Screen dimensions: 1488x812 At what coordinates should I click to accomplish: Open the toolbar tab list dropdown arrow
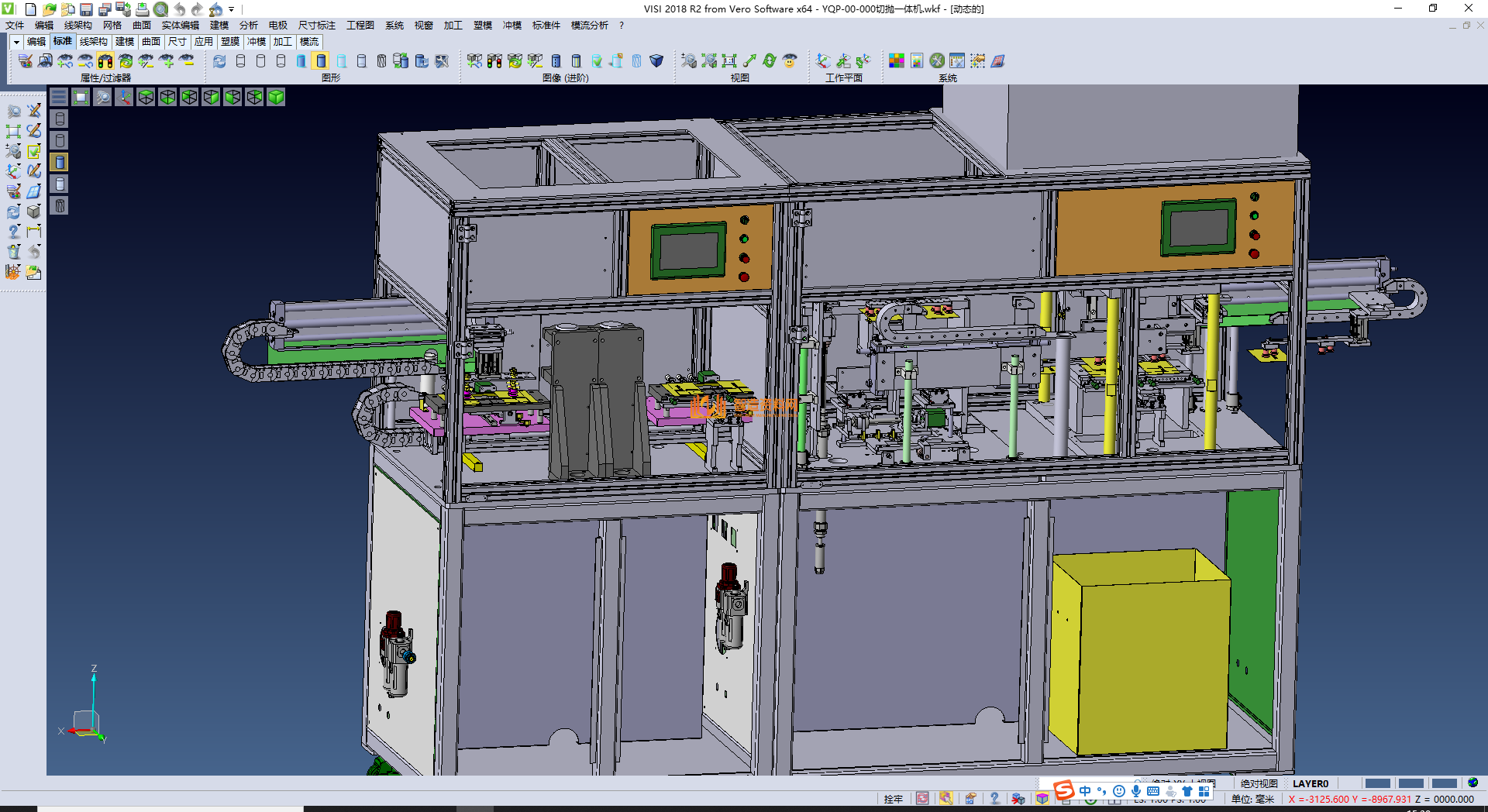click(16, 42)
